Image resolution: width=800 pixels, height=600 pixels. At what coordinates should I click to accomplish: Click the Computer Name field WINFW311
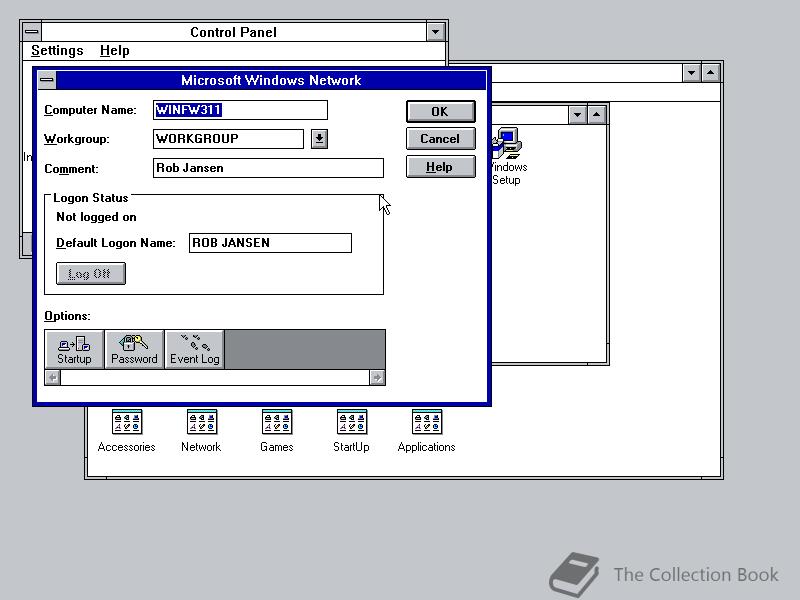coord(240,110)
